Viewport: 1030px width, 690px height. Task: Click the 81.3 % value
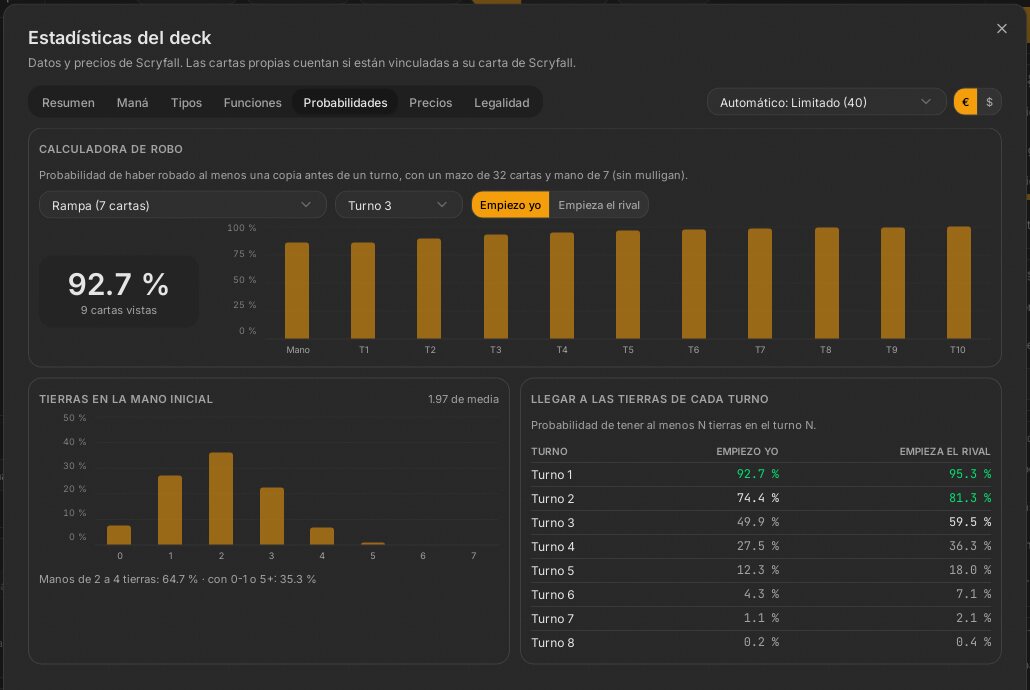(970, 498)
